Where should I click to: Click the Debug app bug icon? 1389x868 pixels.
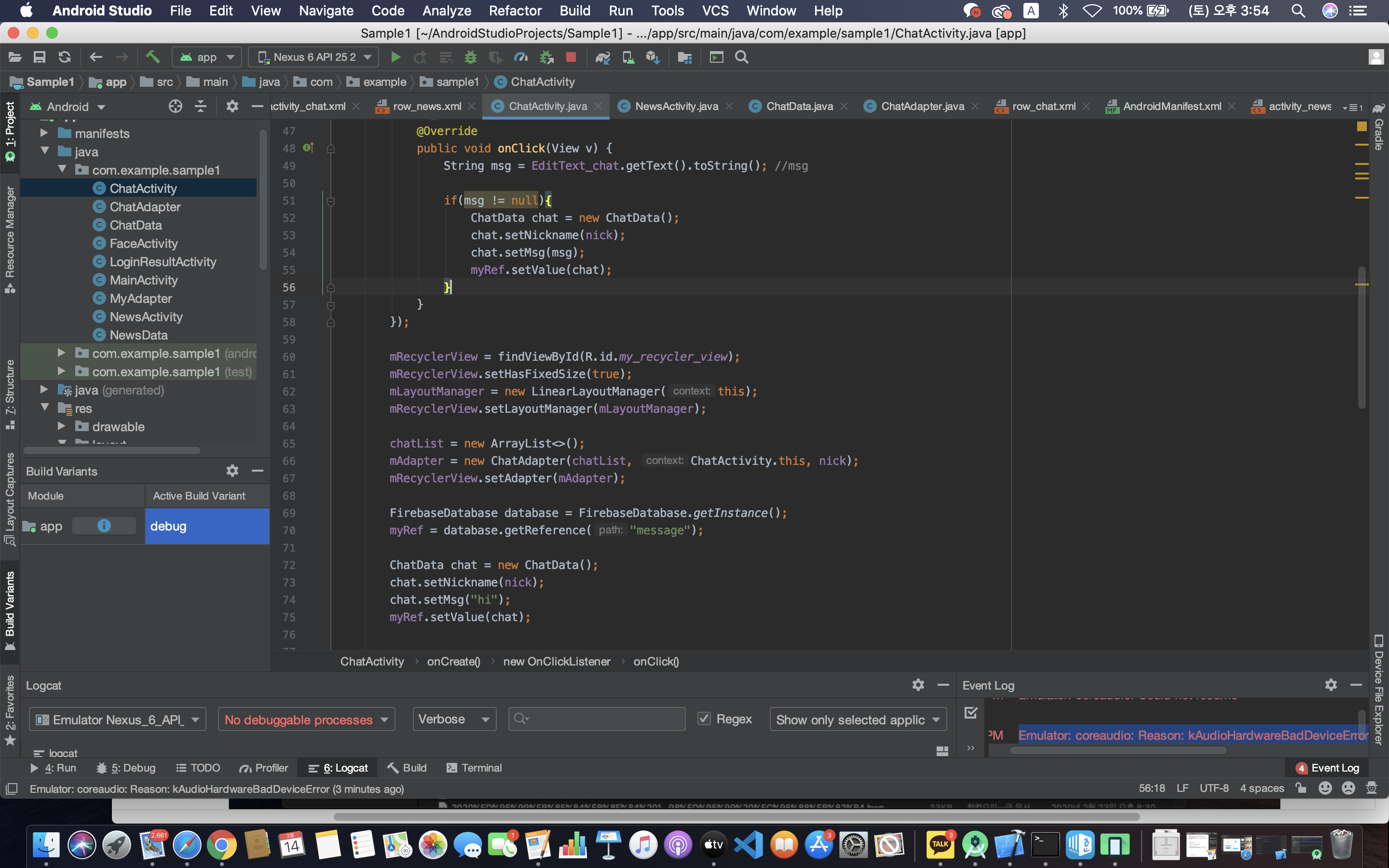471,57
